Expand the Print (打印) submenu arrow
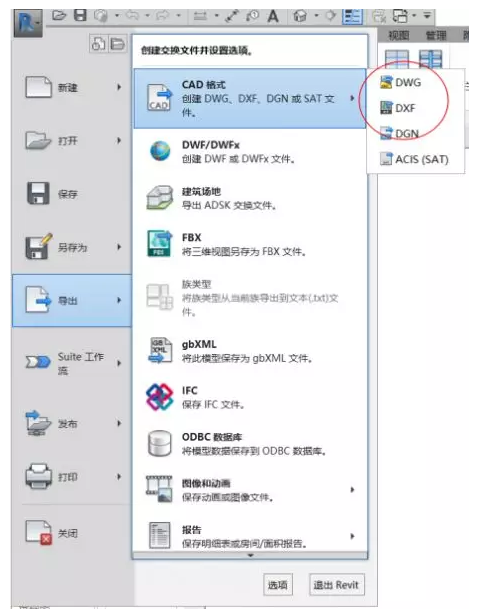The height and width of the screenshot is (613, 489). click(x=119, y=477)
